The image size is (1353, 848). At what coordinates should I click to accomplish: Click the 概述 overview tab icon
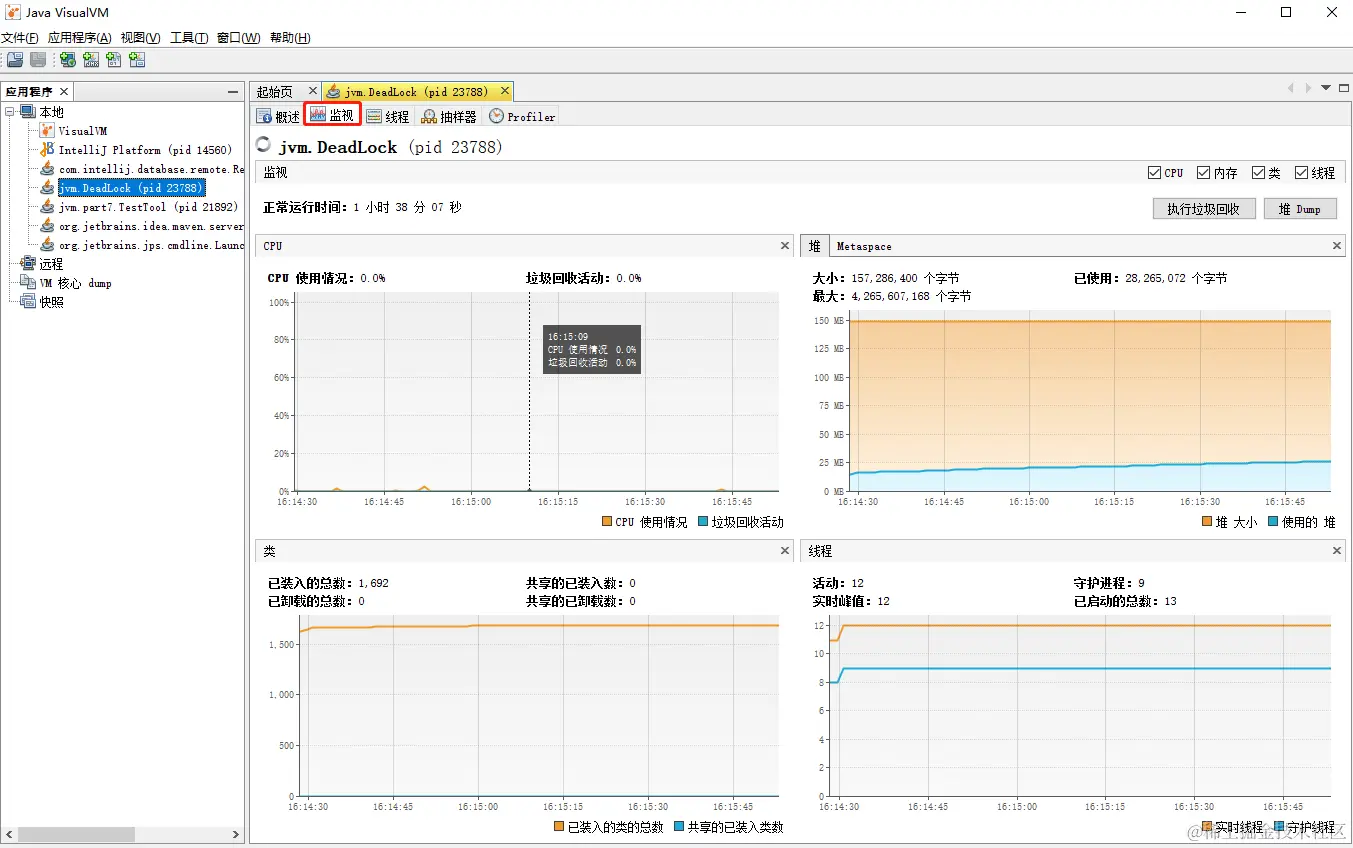pyautogui.click(x=264, y=116)
